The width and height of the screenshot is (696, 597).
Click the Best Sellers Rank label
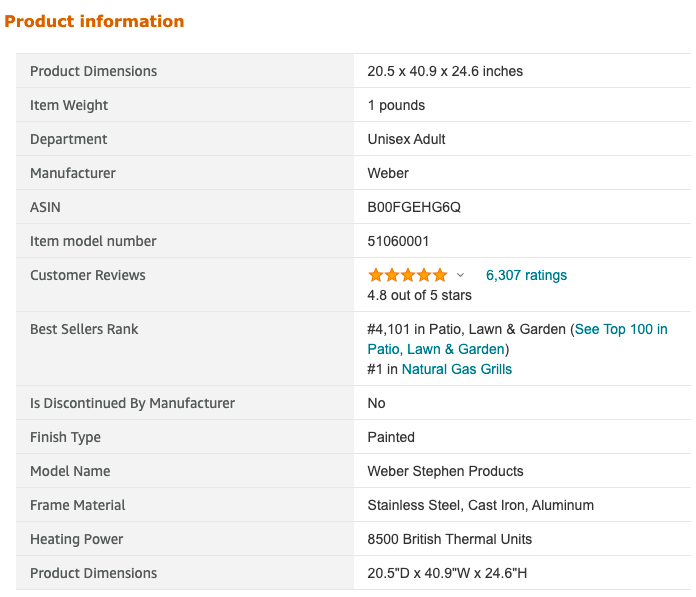pyautogui.click(x=84, y=329)
